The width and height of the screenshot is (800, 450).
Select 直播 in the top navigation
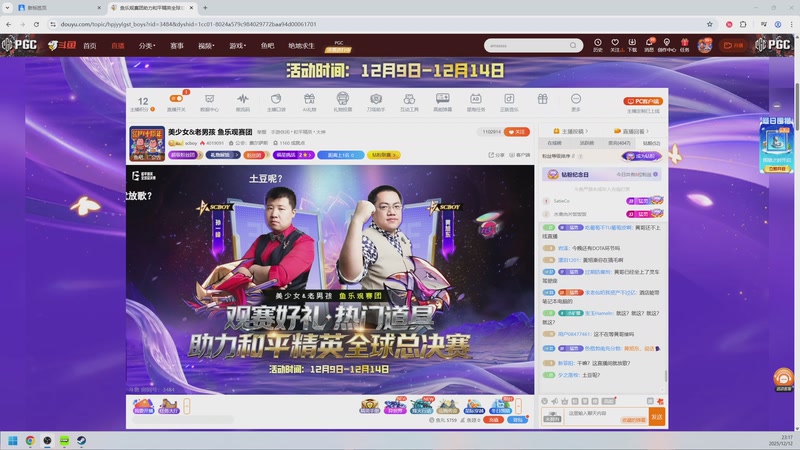[118, 46]
